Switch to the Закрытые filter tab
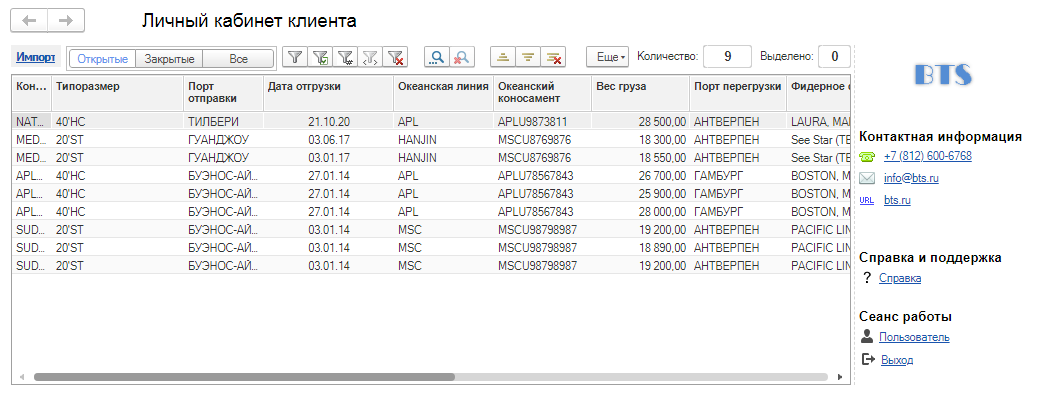Viewport: 1044px width, 396px height. (169, 59)
